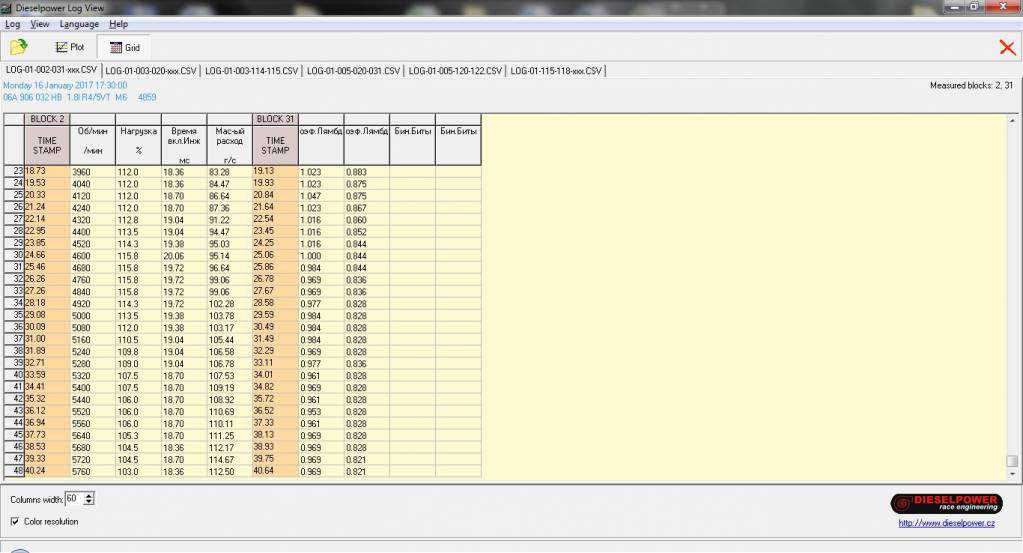Click in the Columns width input field

tap(74, 498)
